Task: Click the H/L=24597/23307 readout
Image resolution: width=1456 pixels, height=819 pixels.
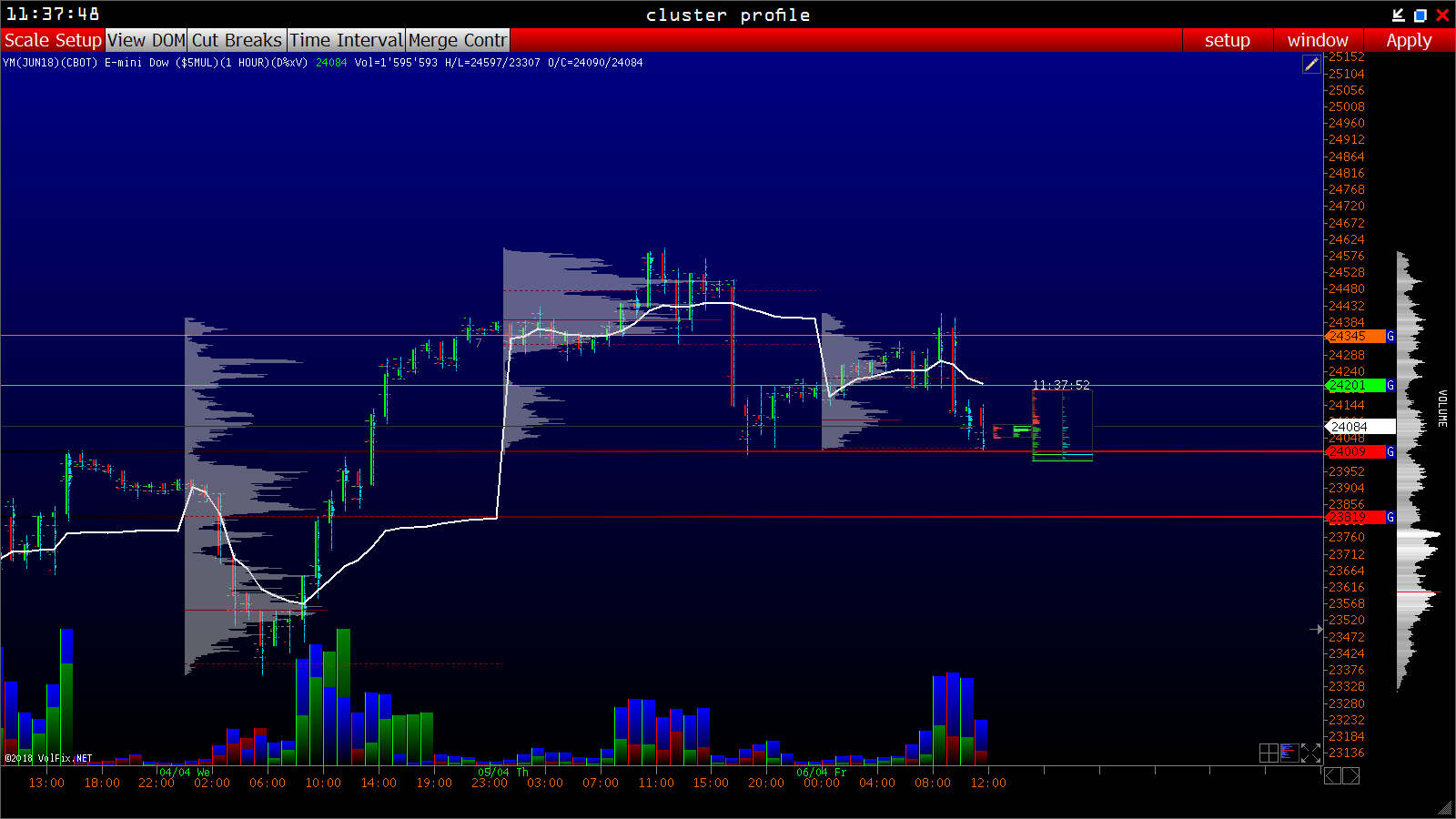Action: (x=492, y=63)
